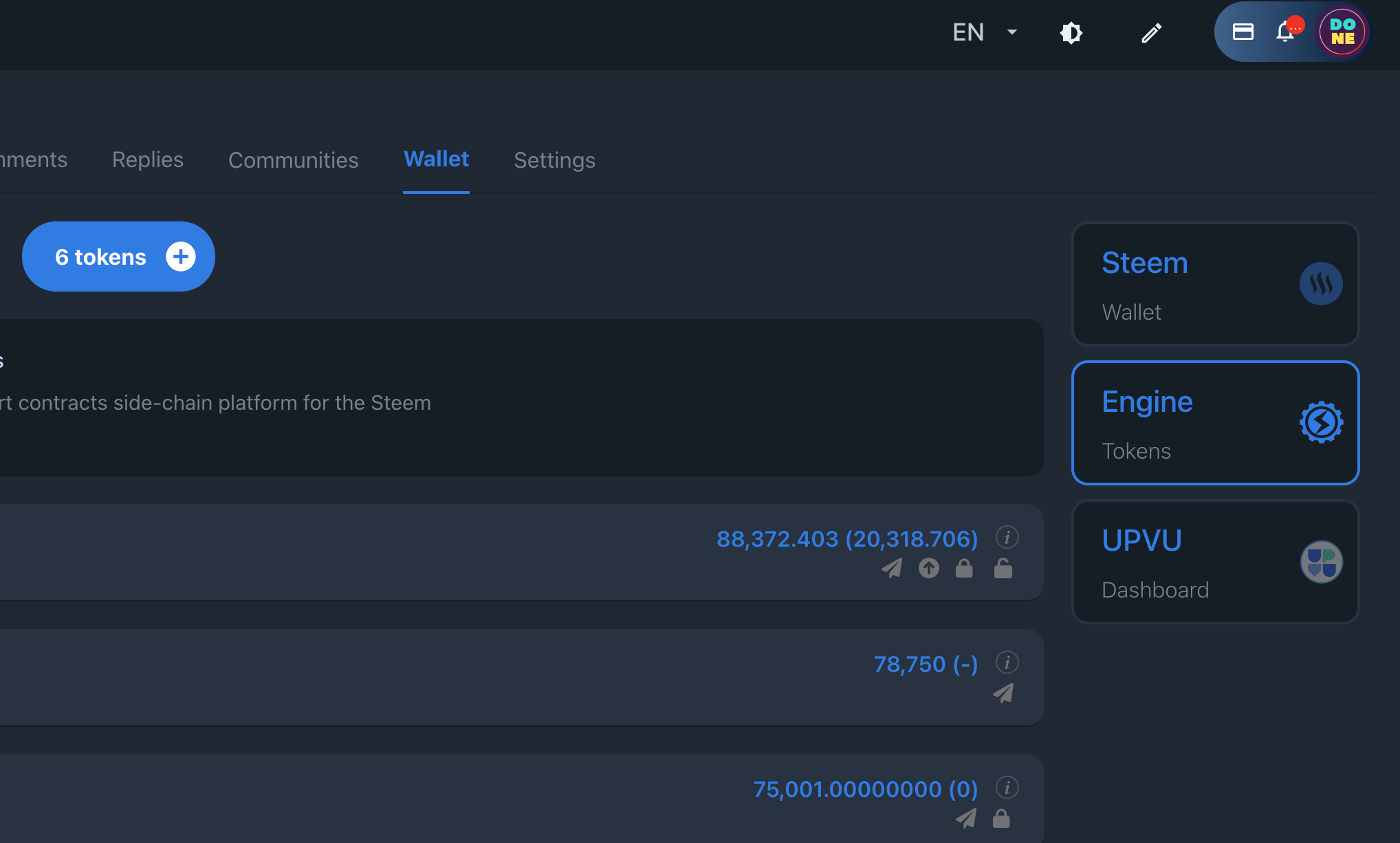Image resolution: width=1400 pixels, height=843 pixels.
Task: Open the Steem Wallet card
Action: pyautogui.click(x=1215, y=284)
